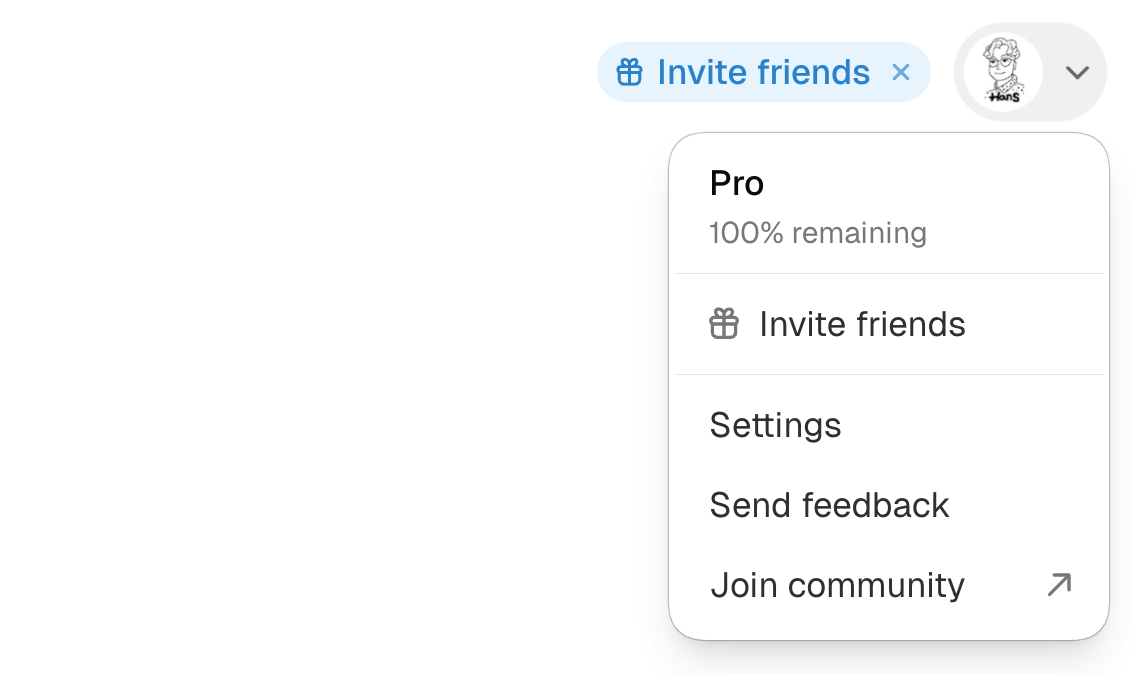Screen dimensions: 1130x675
Task: Click the arrow icon beside Join community
Action: tap(1059, 584)
